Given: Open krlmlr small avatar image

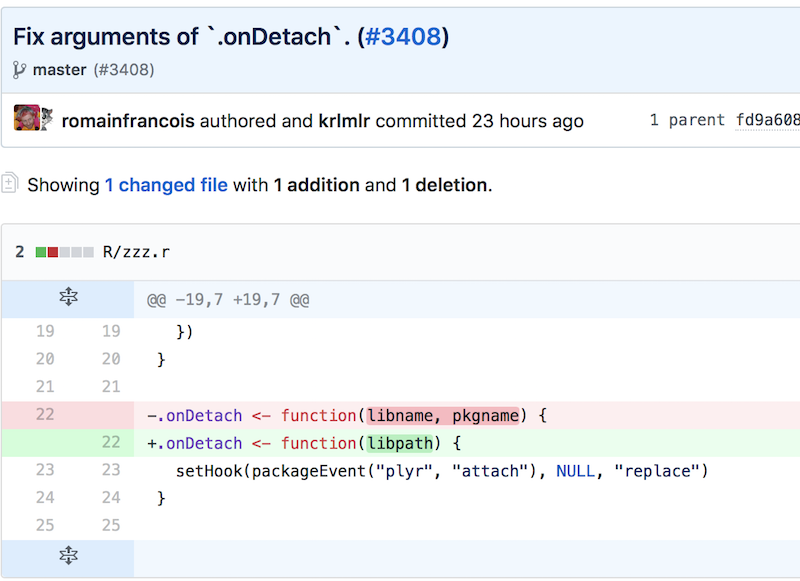Looking at the screenshot, I should click(x=47, y=118).
